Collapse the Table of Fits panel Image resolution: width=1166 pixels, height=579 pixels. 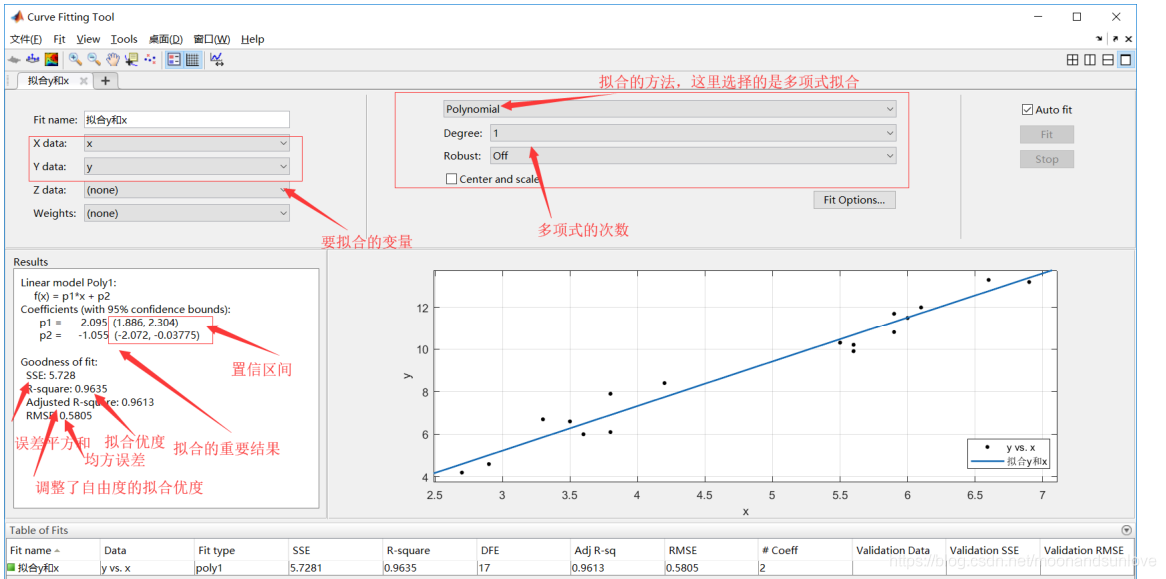(x=1126, y=530)
